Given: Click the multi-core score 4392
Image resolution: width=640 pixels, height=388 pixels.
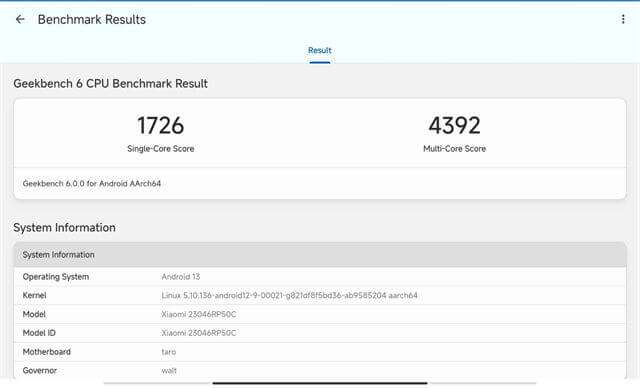Looking at the screenshot, I should [454, 125].
